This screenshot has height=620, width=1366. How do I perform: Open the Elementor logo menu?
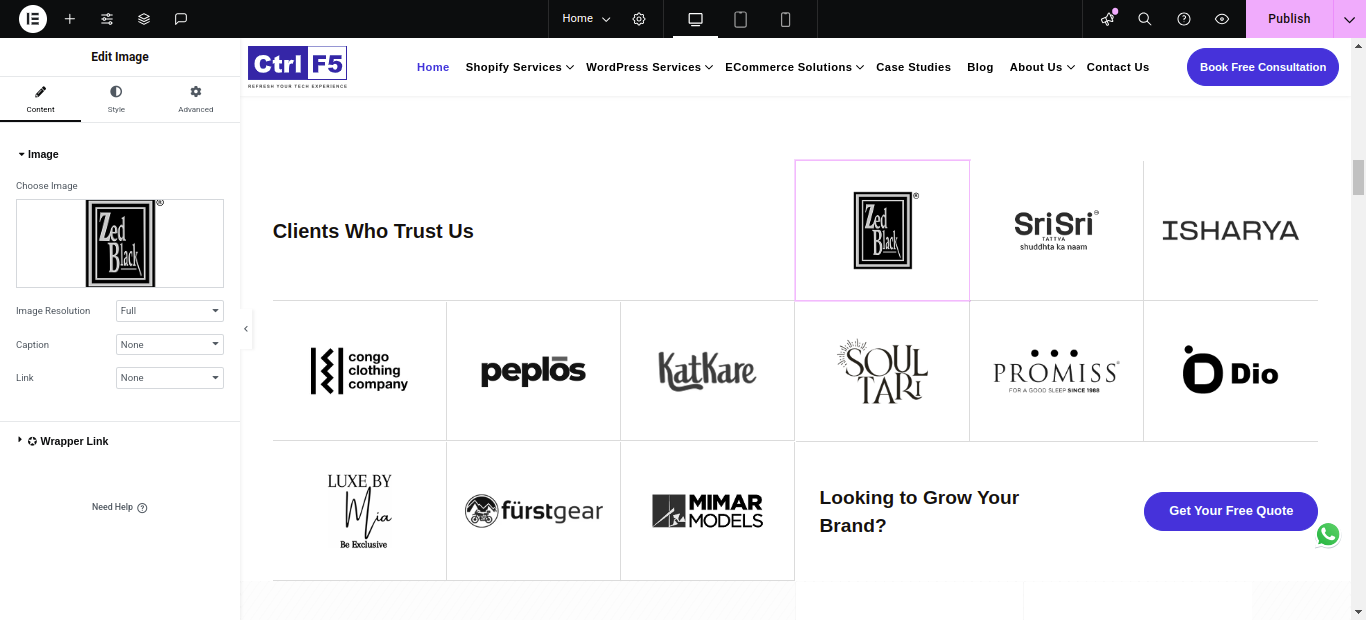33,19
